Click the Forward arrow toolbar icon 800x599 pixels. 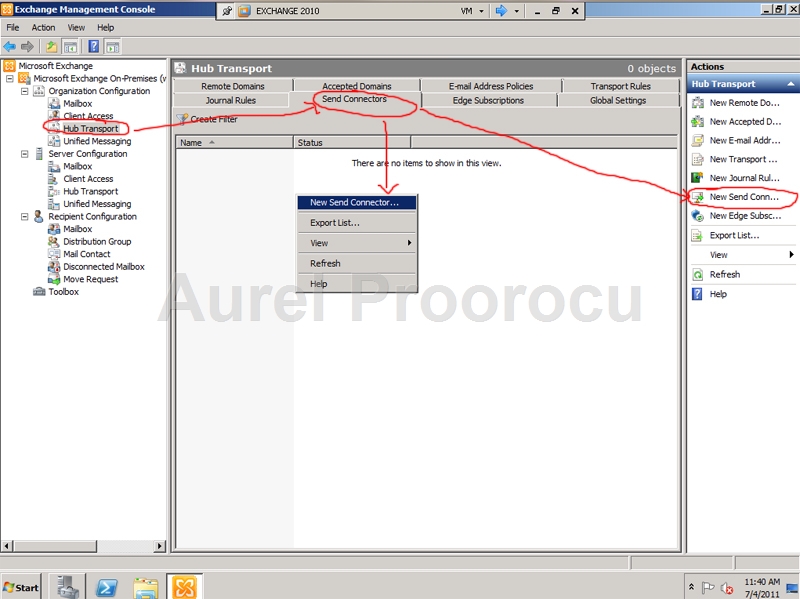[x=27, y=47]
